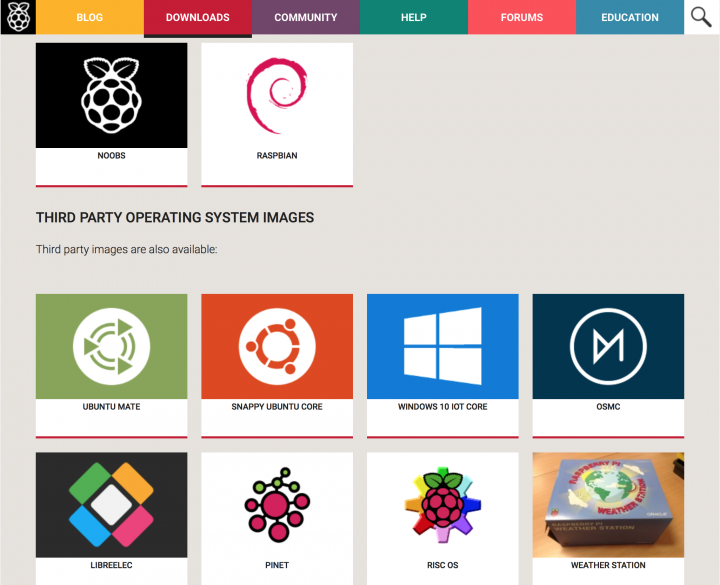The image size is (720, 585).
Task: Click the RISC OS label text
Action: [x=443, y=565]
